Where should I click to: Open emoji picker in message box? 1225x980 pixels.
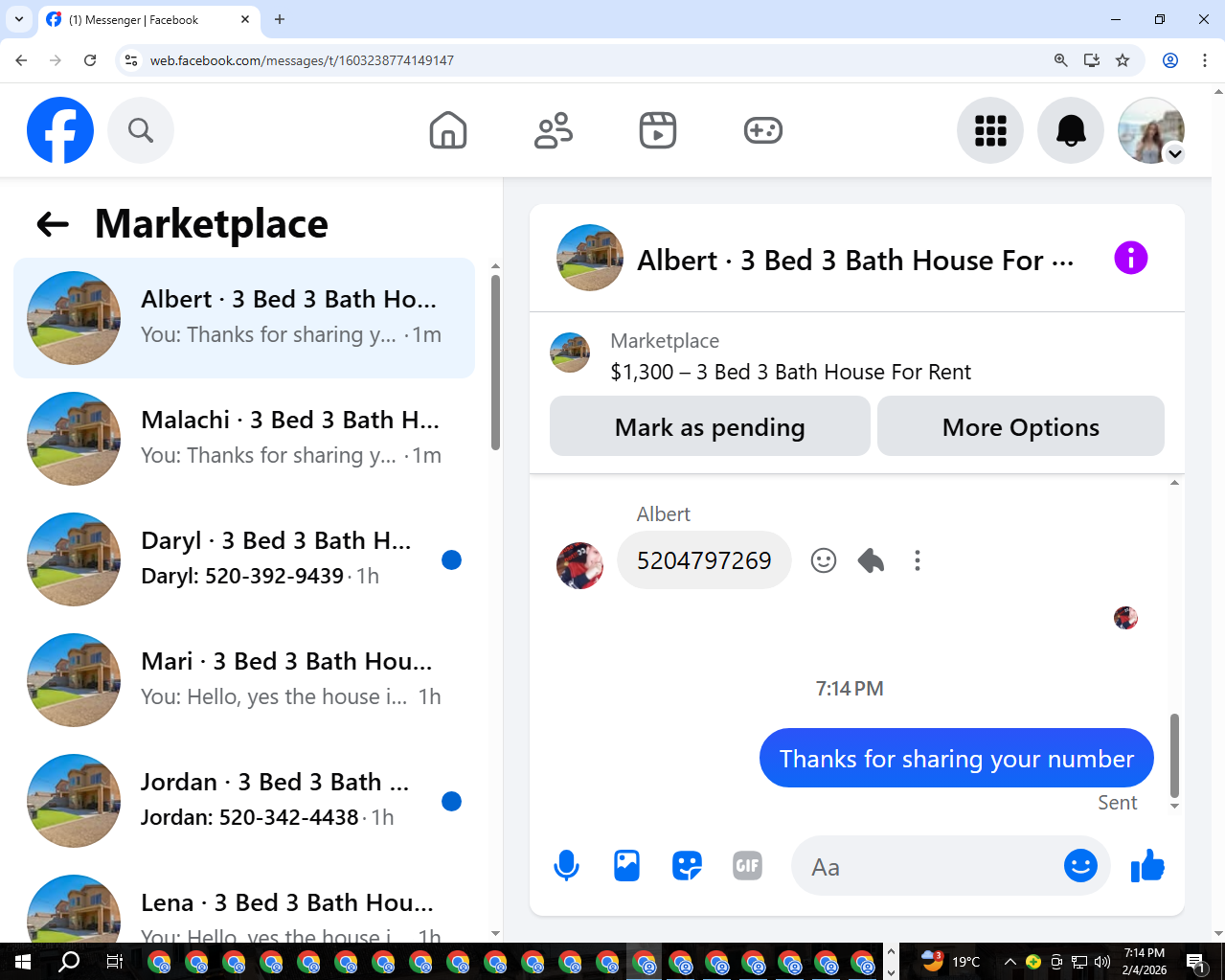pyautogui.click(x=1080, y=866)
